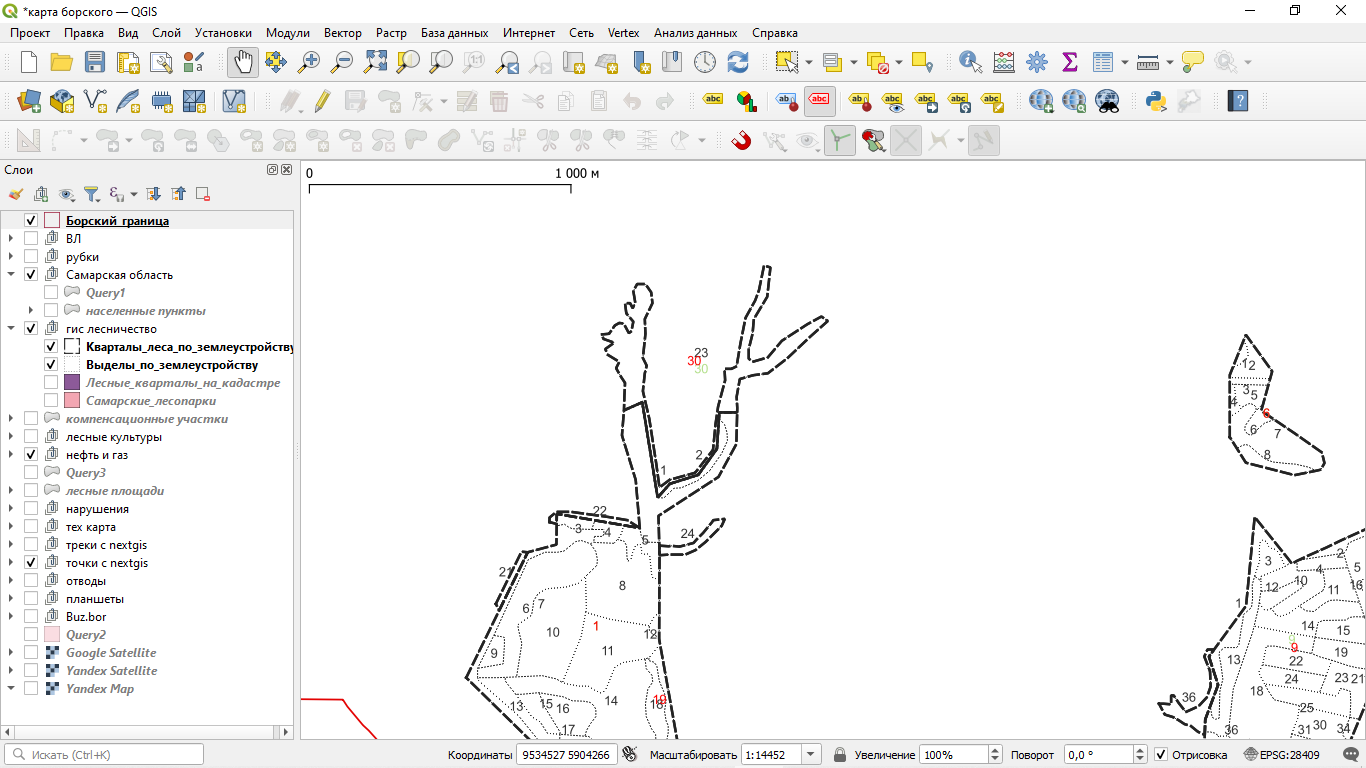Image resolution: width=1366 pixels, height=768 pixels.
Task: Open the Вектор menu
Action: click(343, 33)
